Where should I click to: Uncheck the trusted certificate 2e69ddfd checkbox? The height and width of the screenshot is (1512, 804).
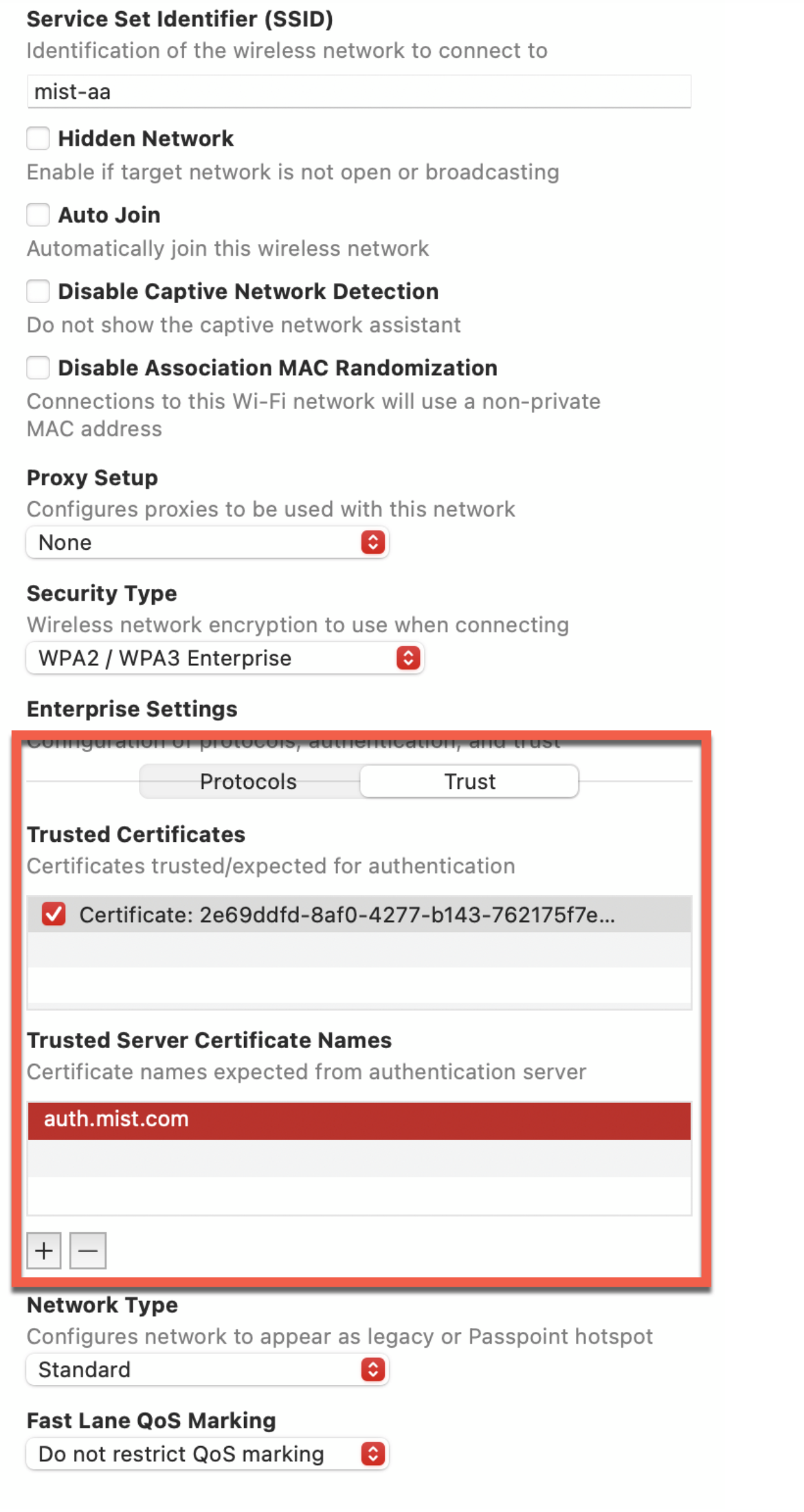[54, 914]
